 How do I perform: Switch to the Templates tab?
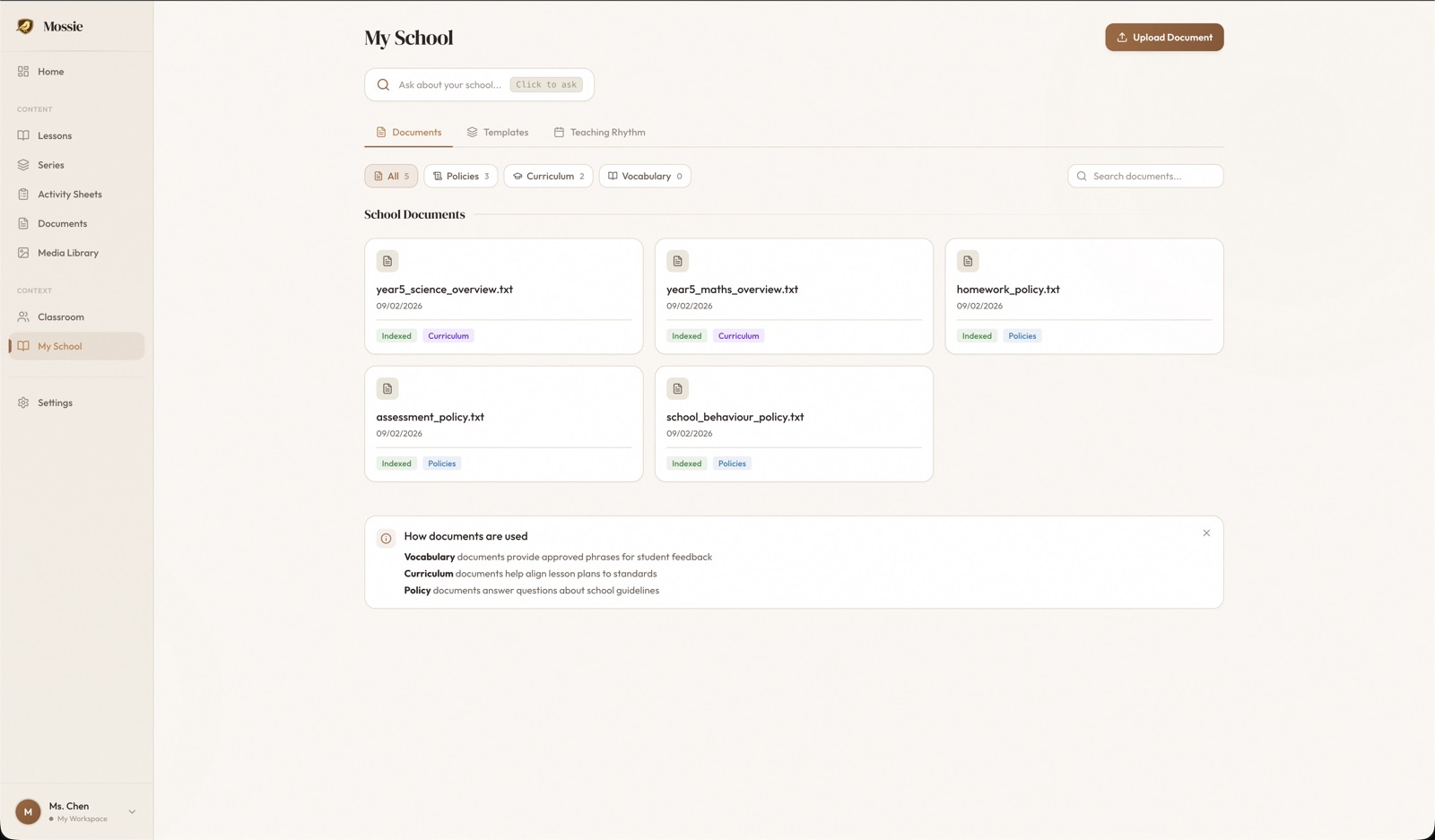point(498,132)
